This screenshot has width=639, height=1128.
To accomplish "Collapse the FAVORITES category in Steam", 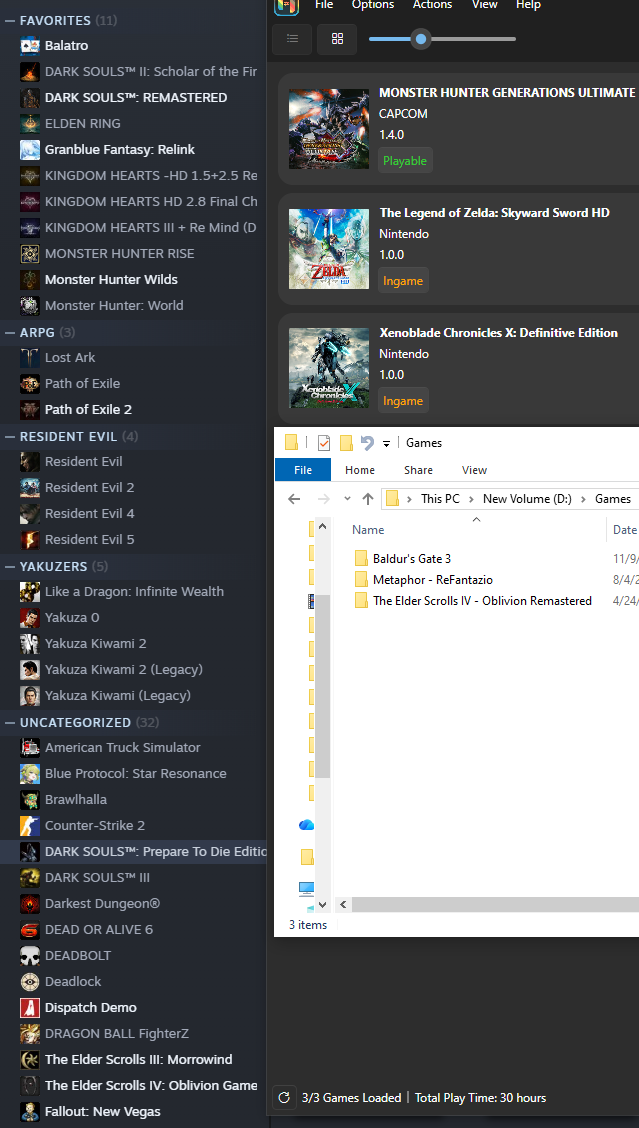I will click(x=10, y=21).
